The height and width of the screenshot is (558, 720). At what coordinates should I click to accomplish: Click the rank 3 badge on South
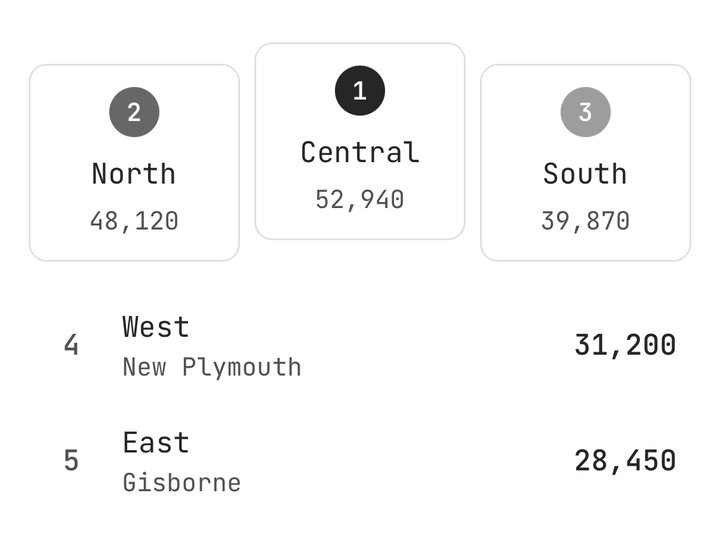pos(585,112)
